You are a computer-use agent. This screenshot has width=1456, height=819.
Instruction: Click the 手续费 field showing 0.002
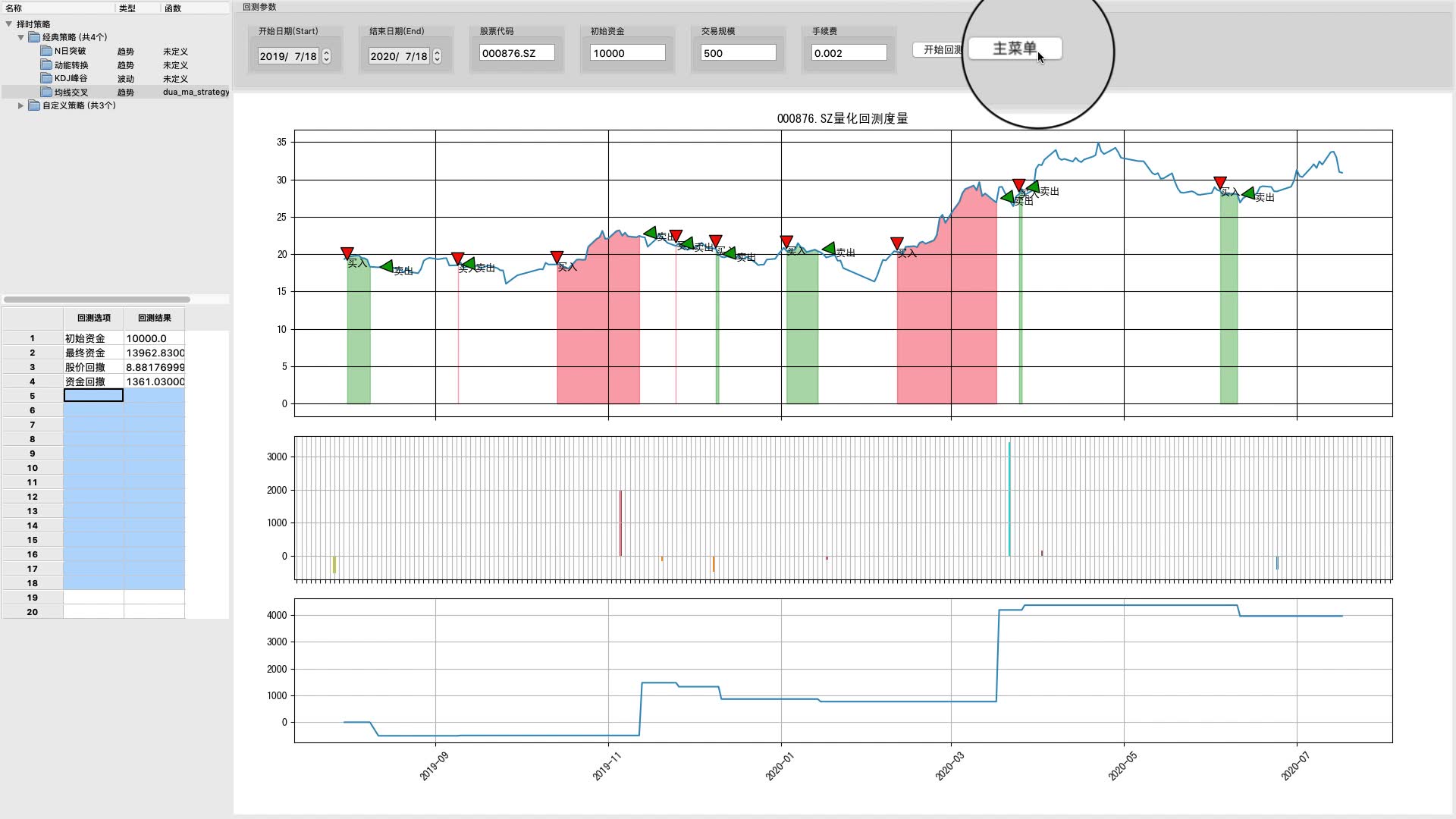coord(849,52)
